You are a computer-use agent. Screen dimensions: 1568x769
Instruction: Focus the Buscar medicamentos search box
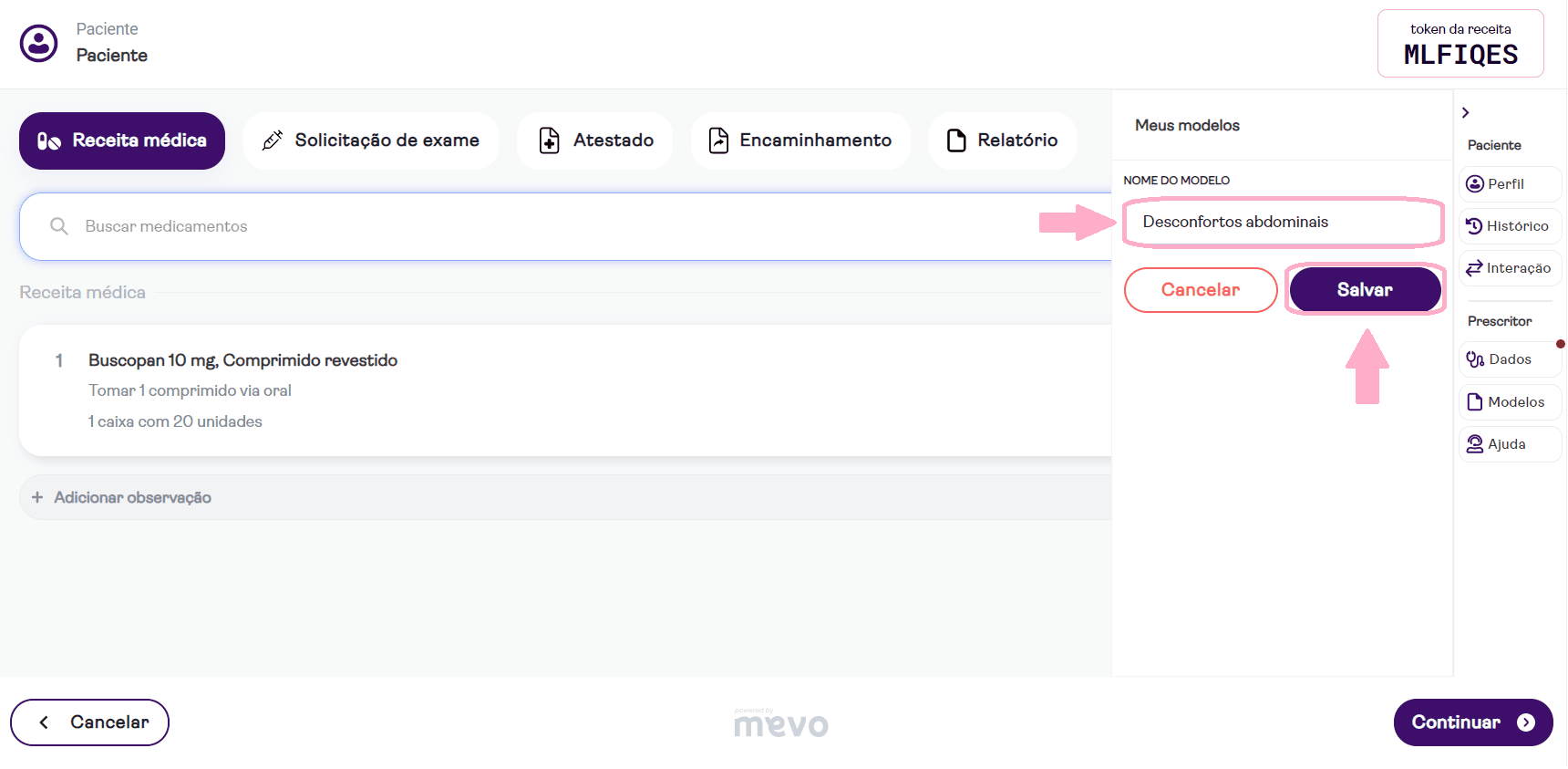[x=547, y=226]
